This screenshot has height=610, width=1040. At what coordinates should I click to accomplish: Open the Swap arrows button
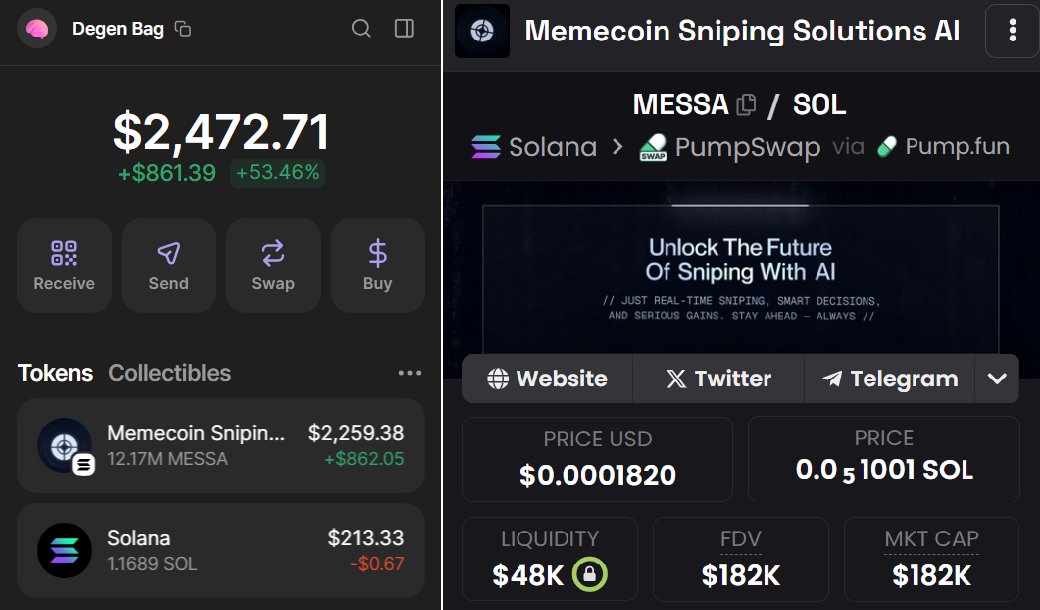click(273, 265)
